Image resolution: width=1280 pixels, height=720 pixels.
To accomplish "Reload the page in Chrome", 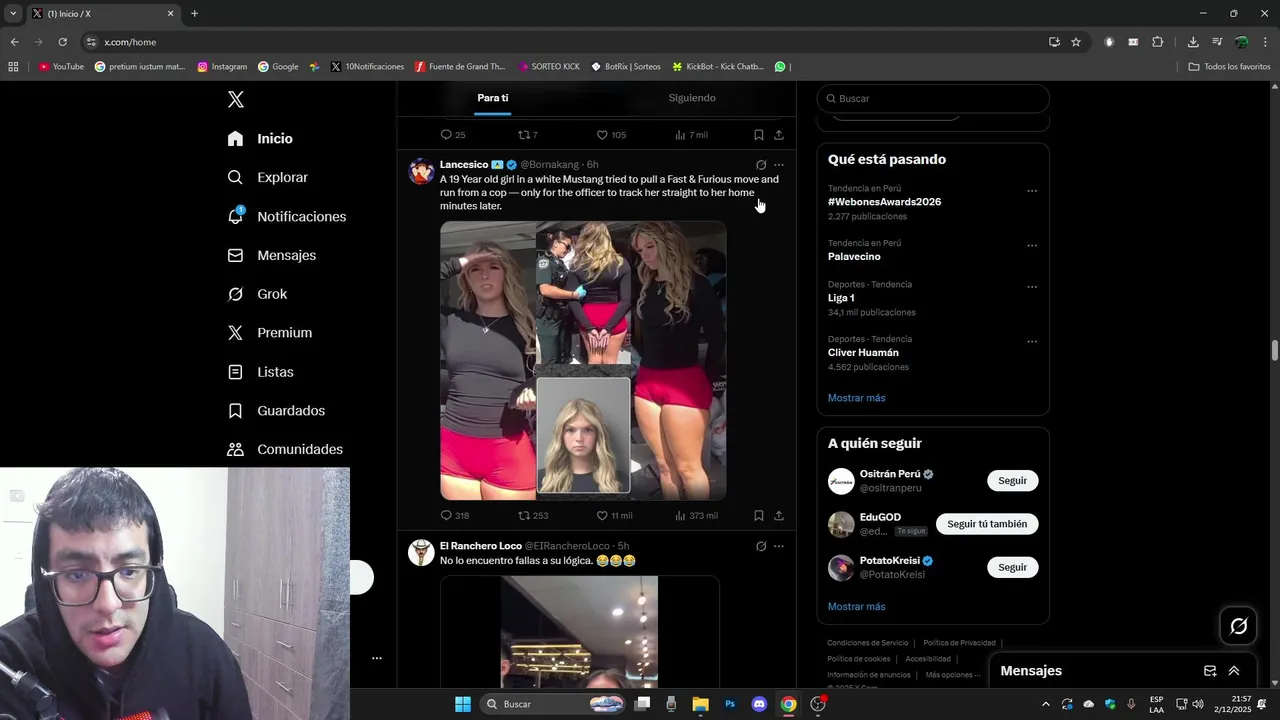I will pyautogui.click(x=62, y=42).
